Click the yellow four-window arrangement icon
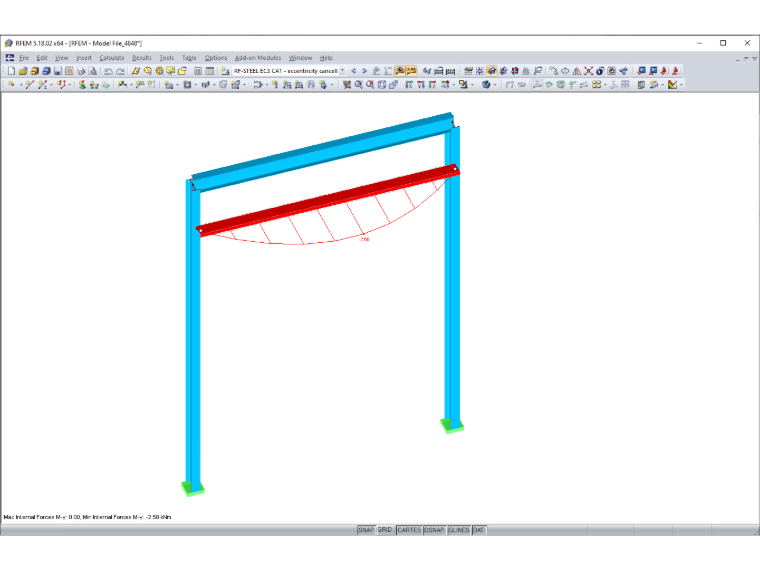This screenshot has height=570, width=760. pos(596,84)
